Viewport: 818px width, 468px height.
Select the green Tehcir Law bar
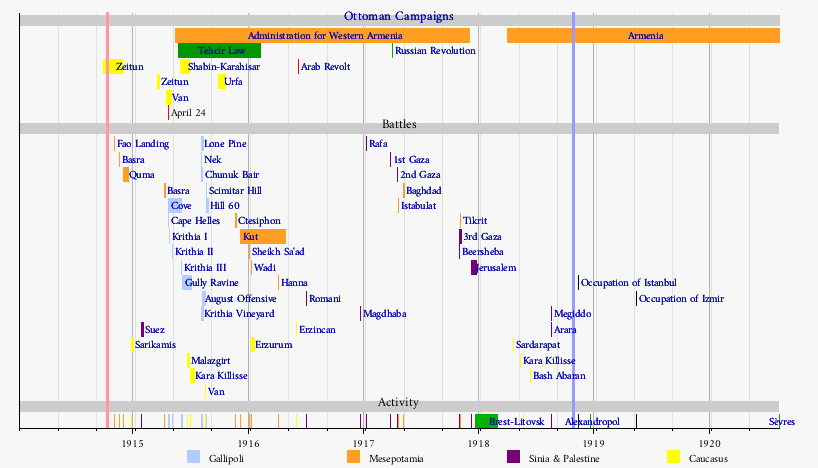220,51
